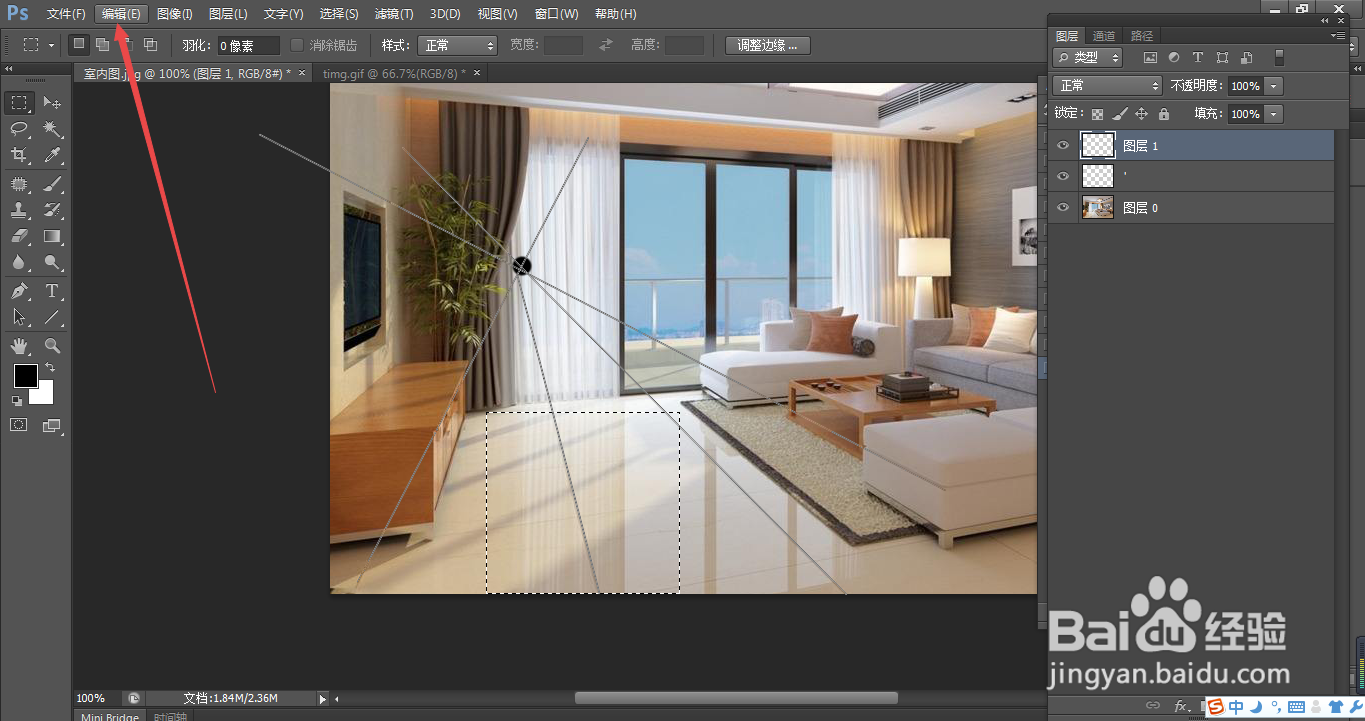Screen dimensions: 1365x721
Task: Select the Dodge tool
Action: point(52,262)
